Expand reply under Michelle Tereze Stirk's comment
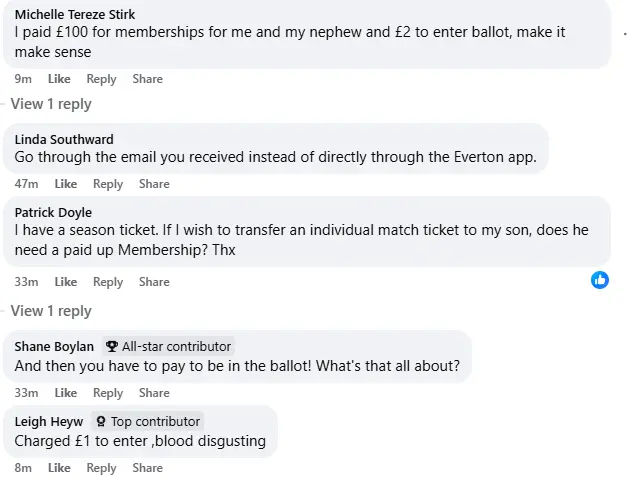This screenshot has height=480, width=627. tap(51, 104)
